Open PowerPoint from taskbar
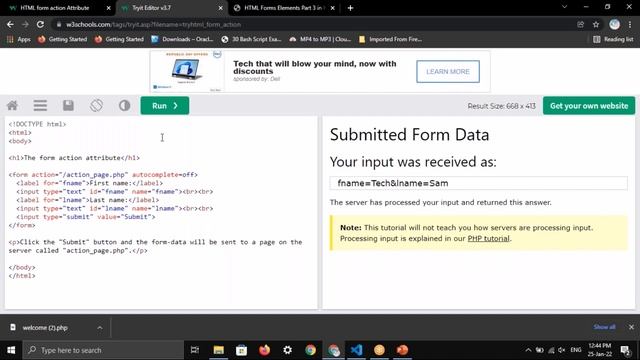640x360 pixels. click(402, 350)
